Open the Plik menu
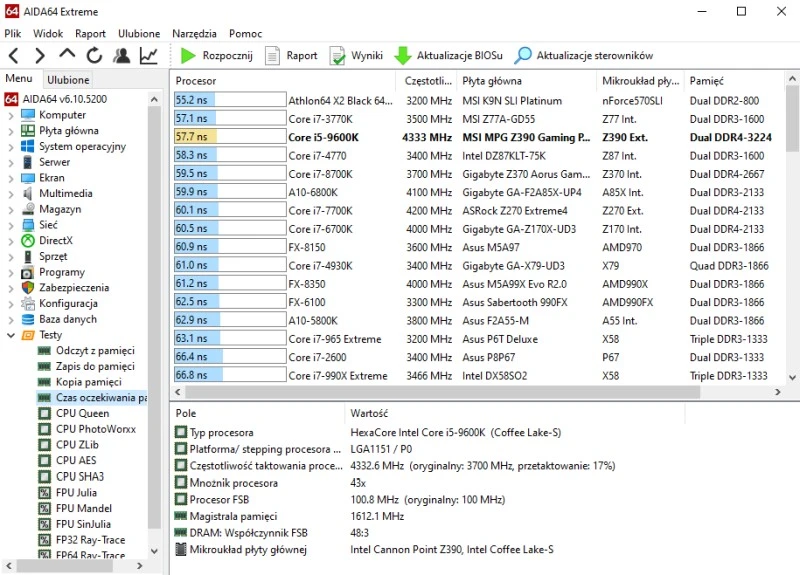 (13, 34)
